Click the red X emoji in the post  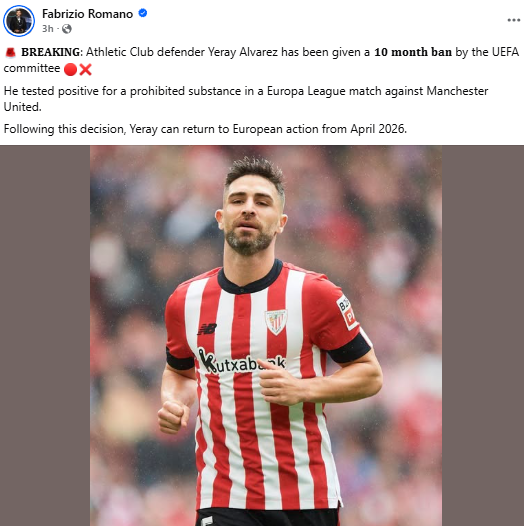86,69
